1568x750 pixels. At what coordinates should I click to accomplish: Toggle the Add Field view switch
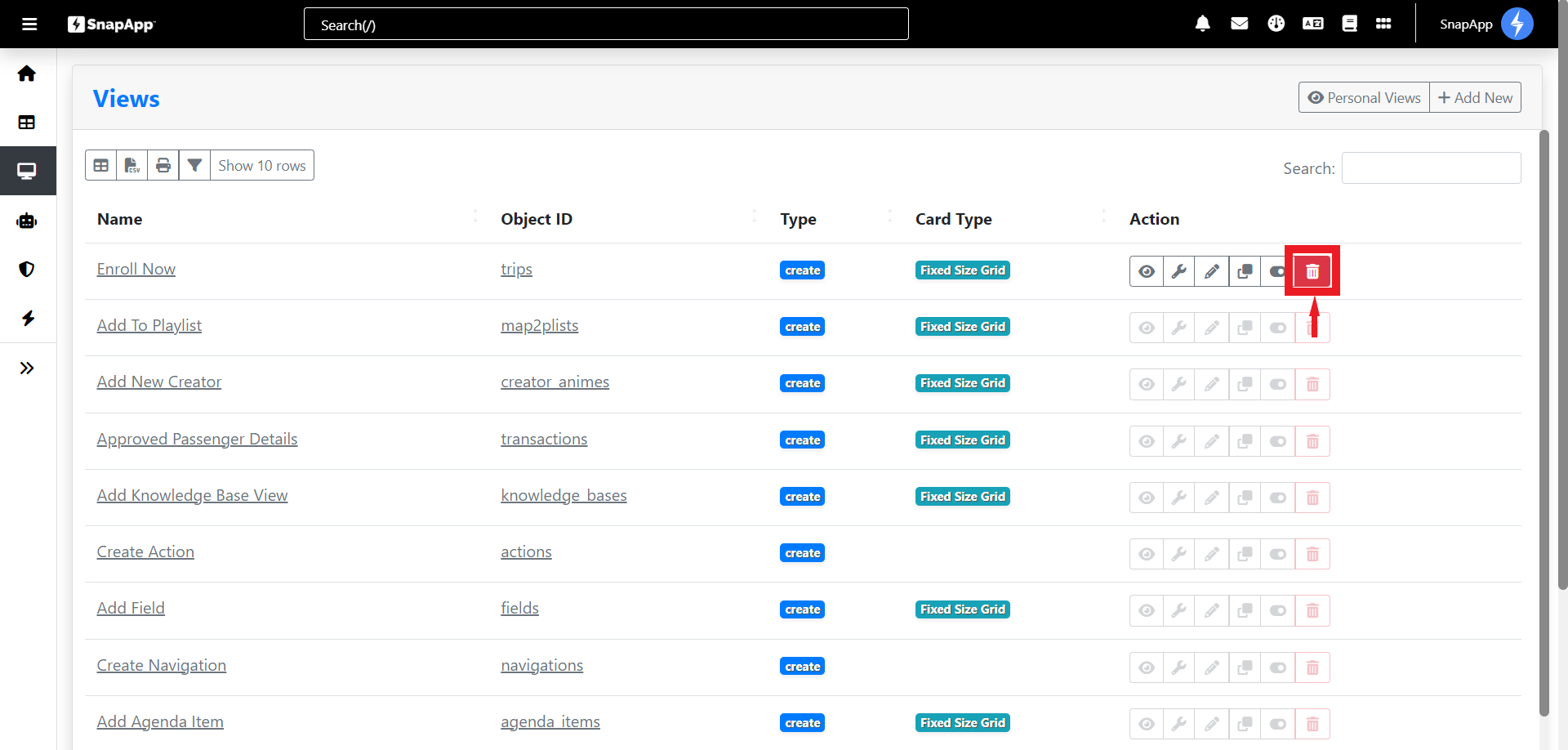click(1278, 610)
